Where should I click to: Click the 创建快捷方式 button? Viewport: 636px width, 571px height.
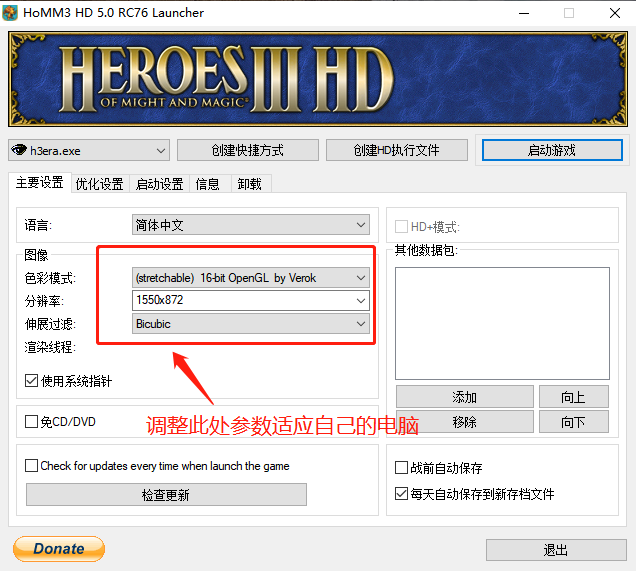[x=247, y=150]
